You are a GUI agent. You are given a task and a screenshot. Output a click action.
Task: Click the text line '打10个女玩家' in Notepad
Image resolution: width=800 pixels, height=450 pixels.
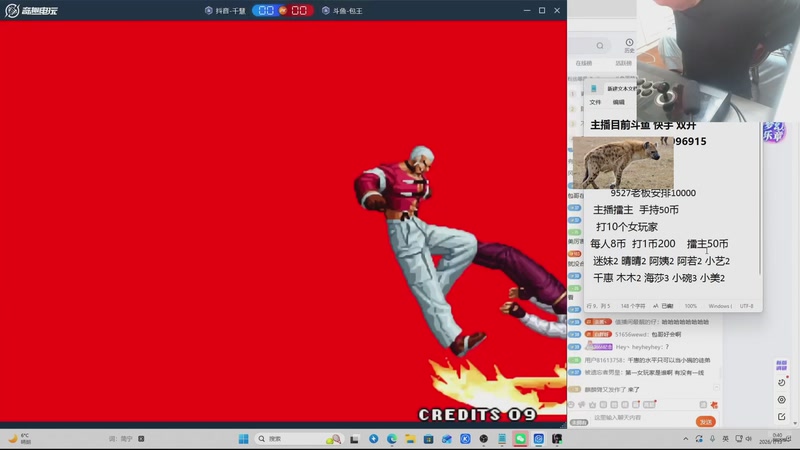tap(627, 227)
